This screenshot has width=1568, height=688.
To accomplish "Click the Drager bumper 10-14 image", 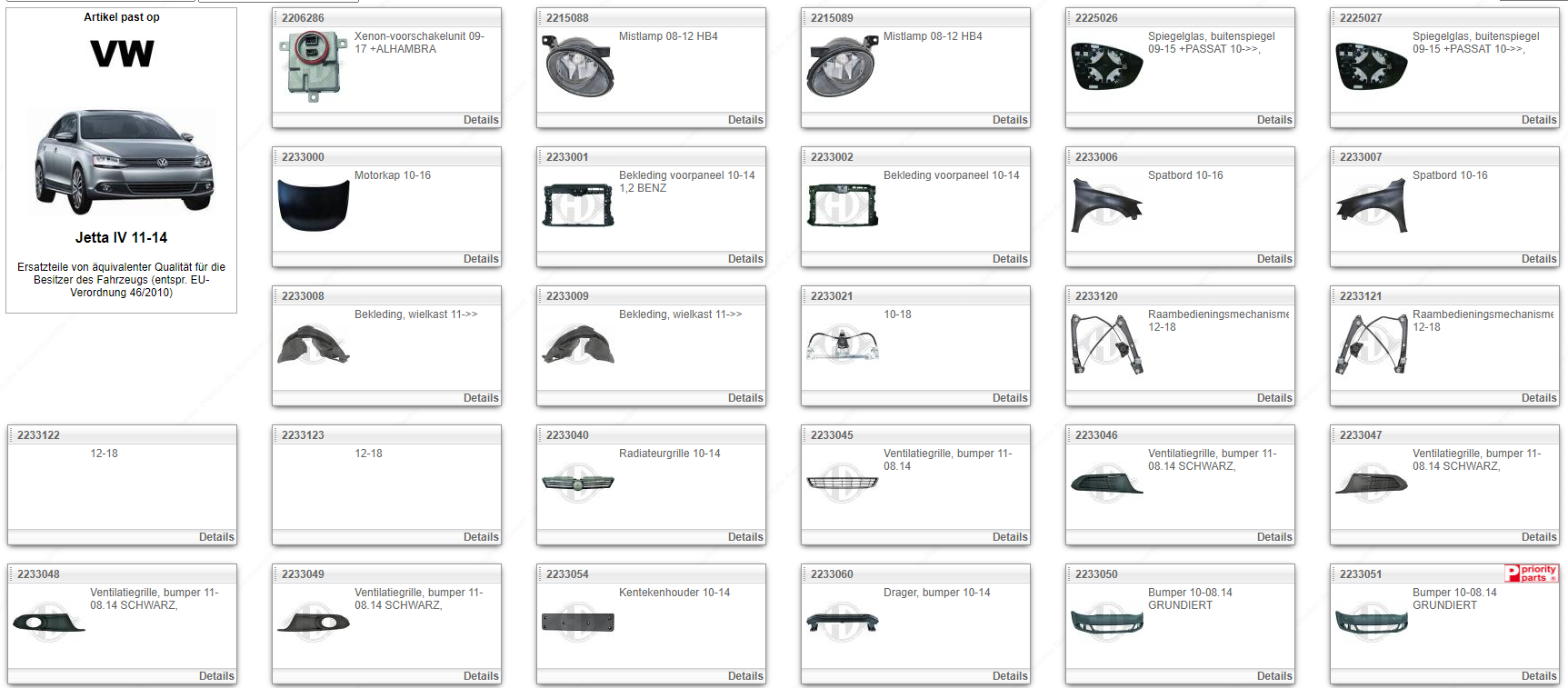I will pos(842,622).
